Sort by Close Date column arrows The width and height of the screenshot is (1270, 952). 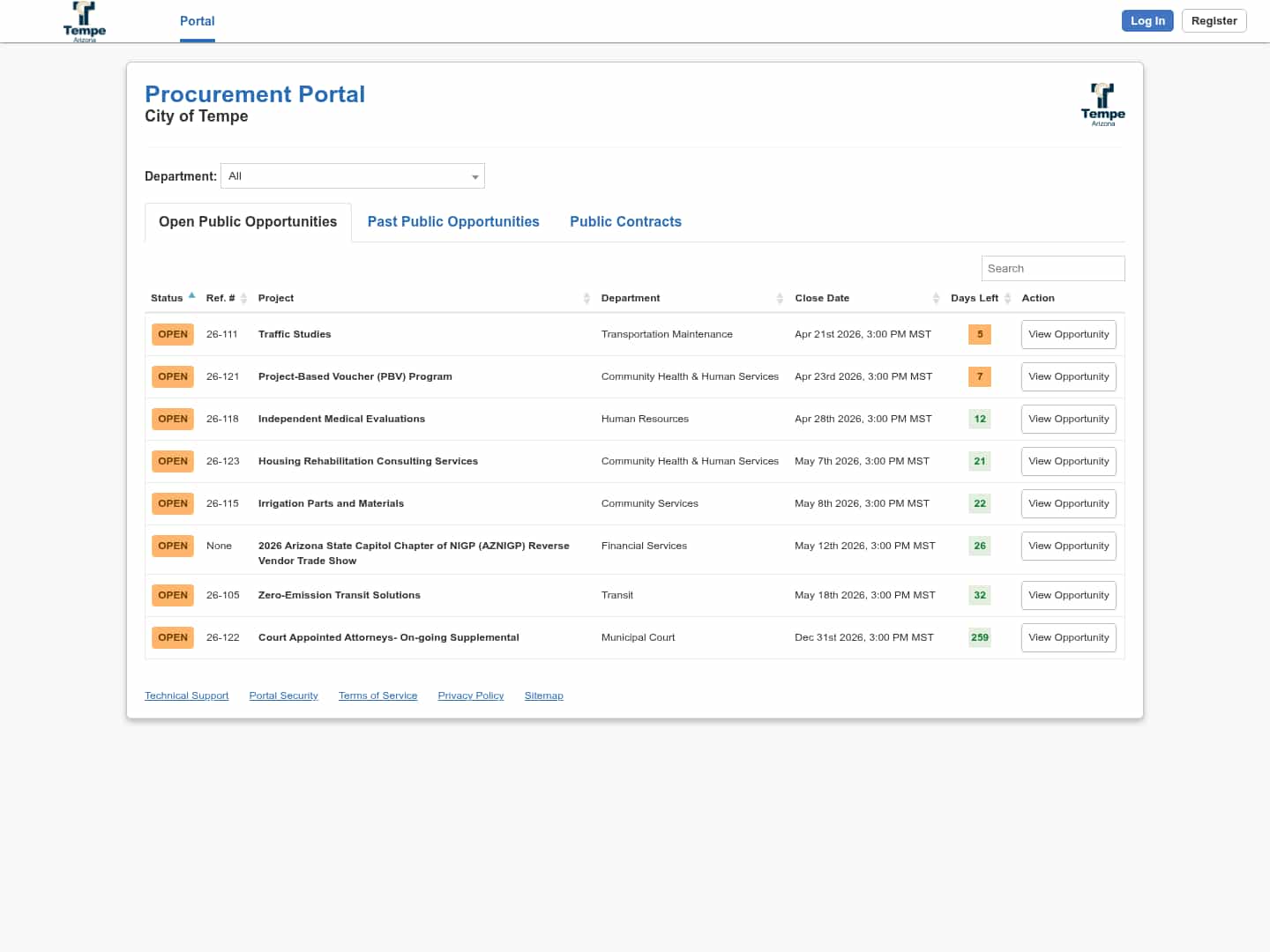coord(936,299)
